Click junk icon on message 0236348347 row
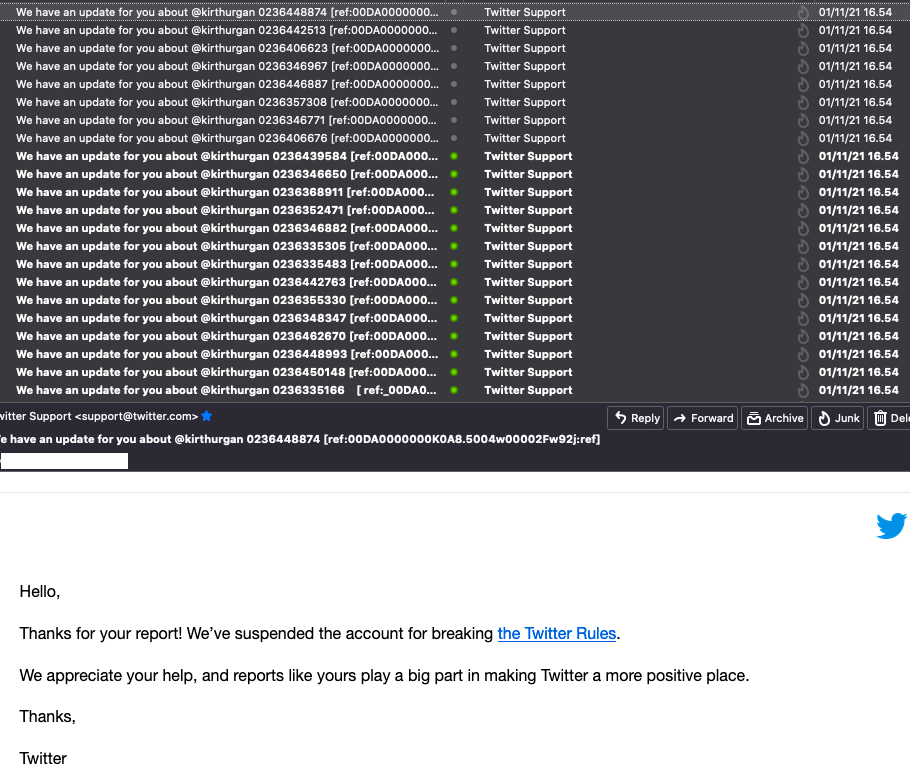Screen dimensions: 910x774 pyautogui.click(x=803, y=319)
